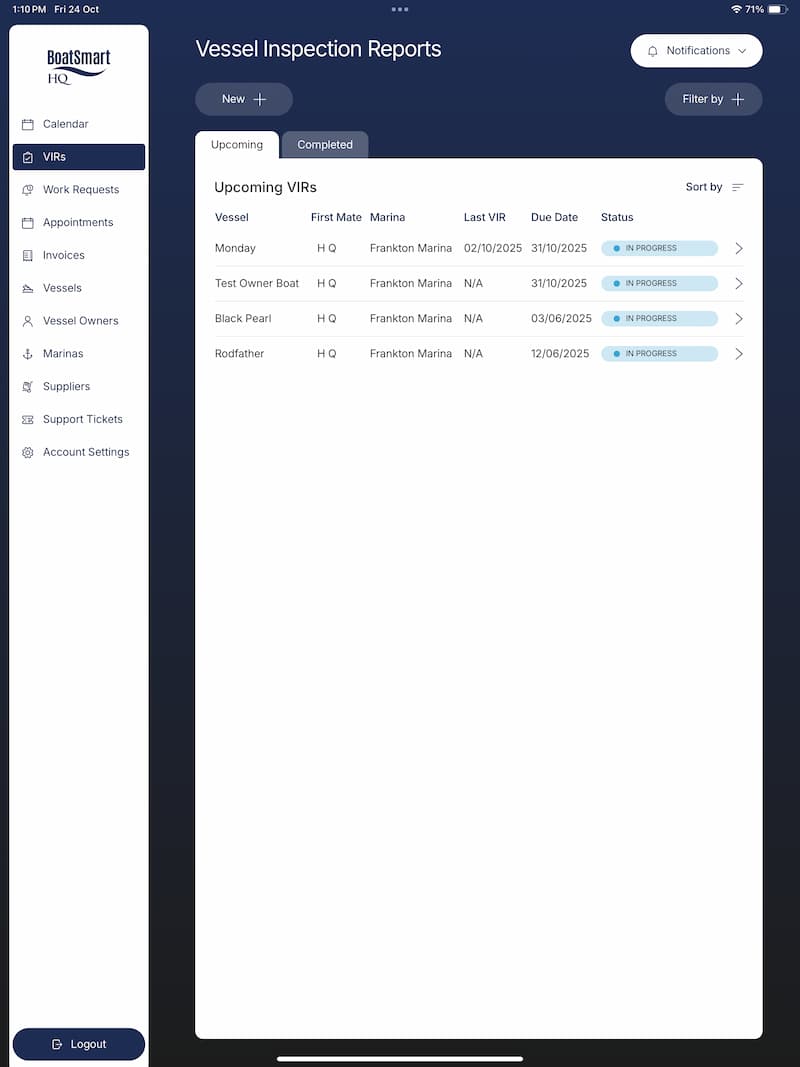Click the Vessels boat icon
Image resolution: width=800 pixels, height=1067 pixels.
tap(28, 289)
